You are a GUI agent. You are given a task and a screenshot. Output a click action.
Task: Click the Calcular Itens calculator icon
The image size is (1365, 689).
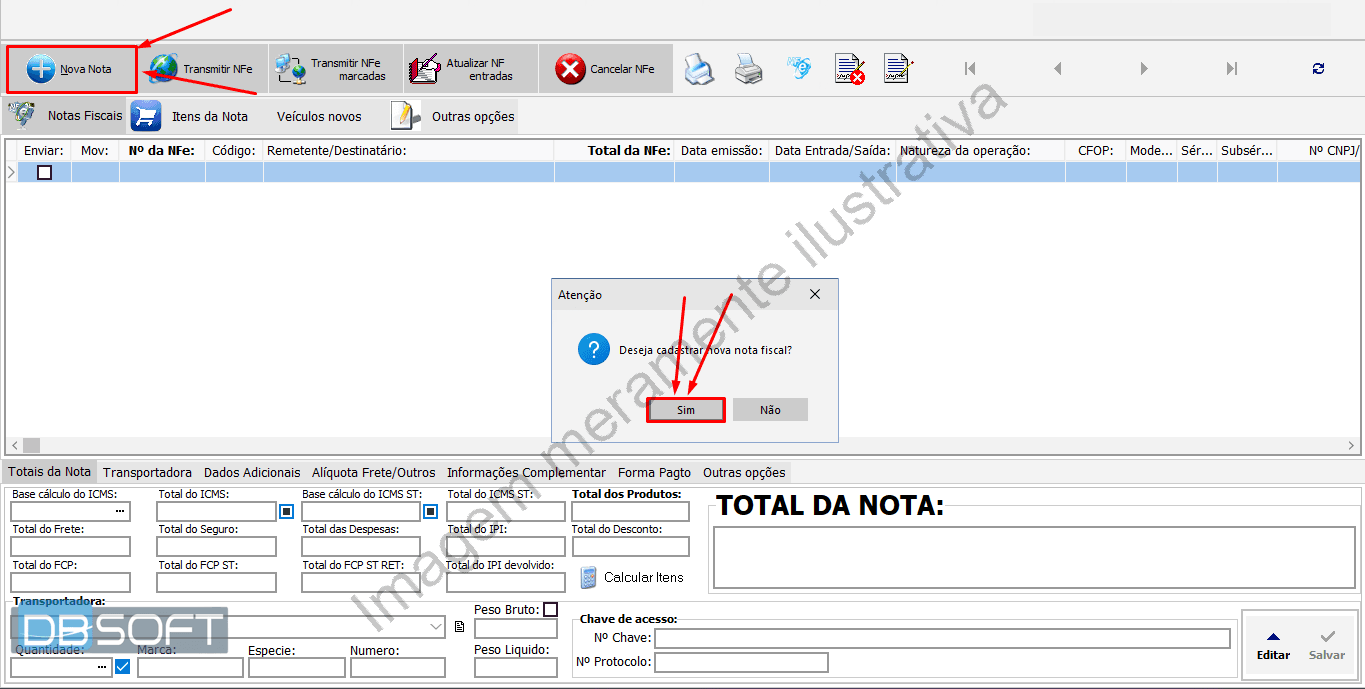[589, 576]
